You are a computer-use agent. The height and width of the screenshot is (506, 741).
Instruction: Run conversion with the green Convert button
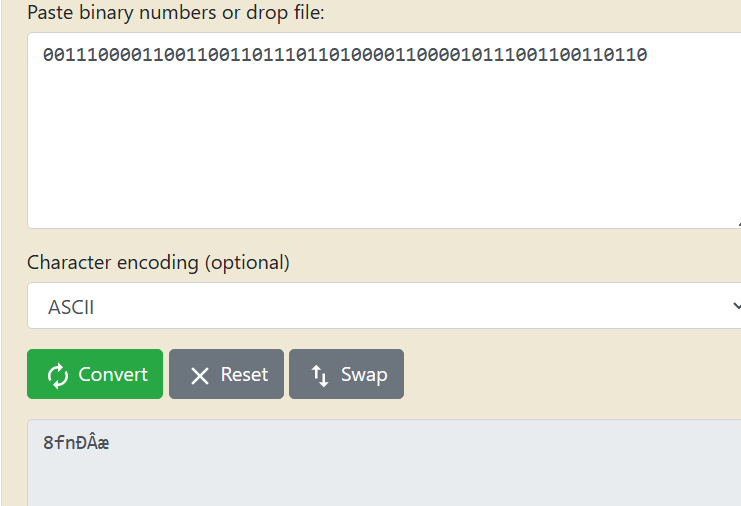[95, 374]
